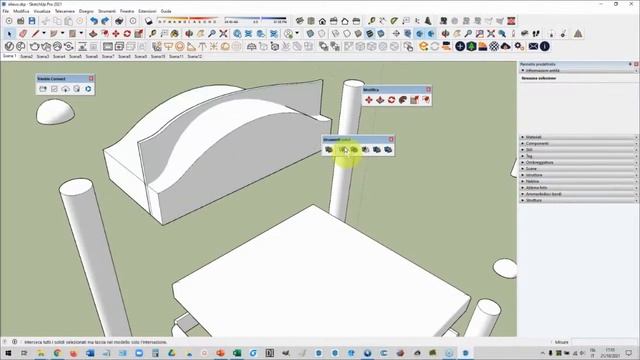Select the Tape Measure tool
The height and width of the screenshot is (360, 640).
[x=153, y=34]
